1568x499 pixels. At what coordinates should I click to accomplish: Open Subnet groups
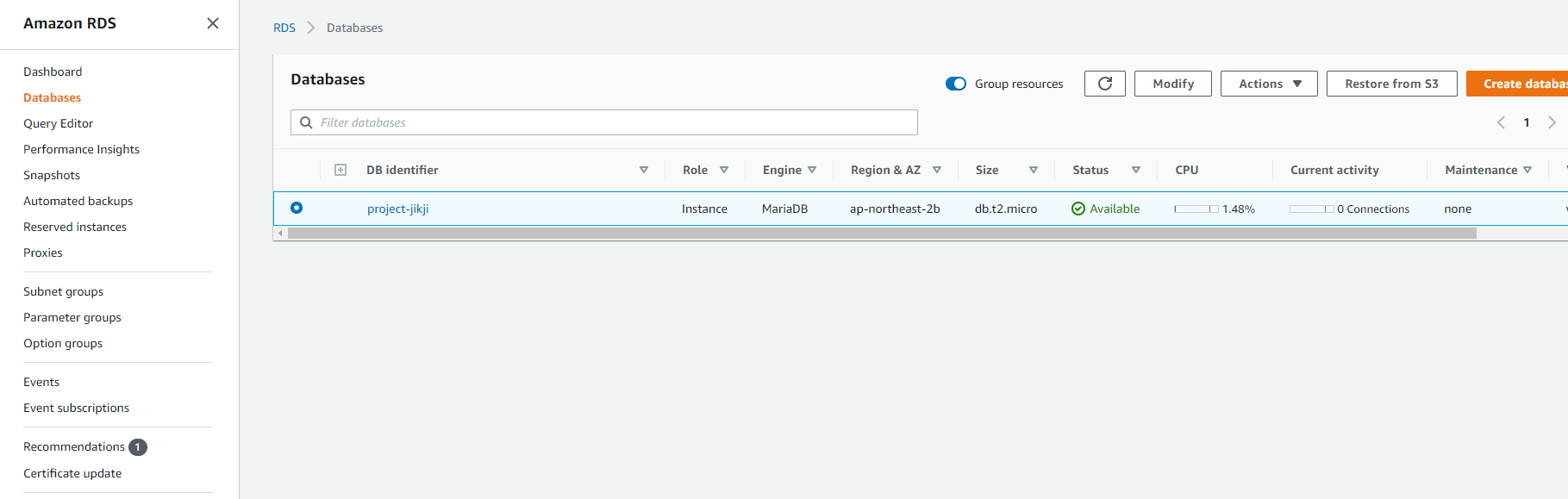pyautogui.click(x=63, y=291)
